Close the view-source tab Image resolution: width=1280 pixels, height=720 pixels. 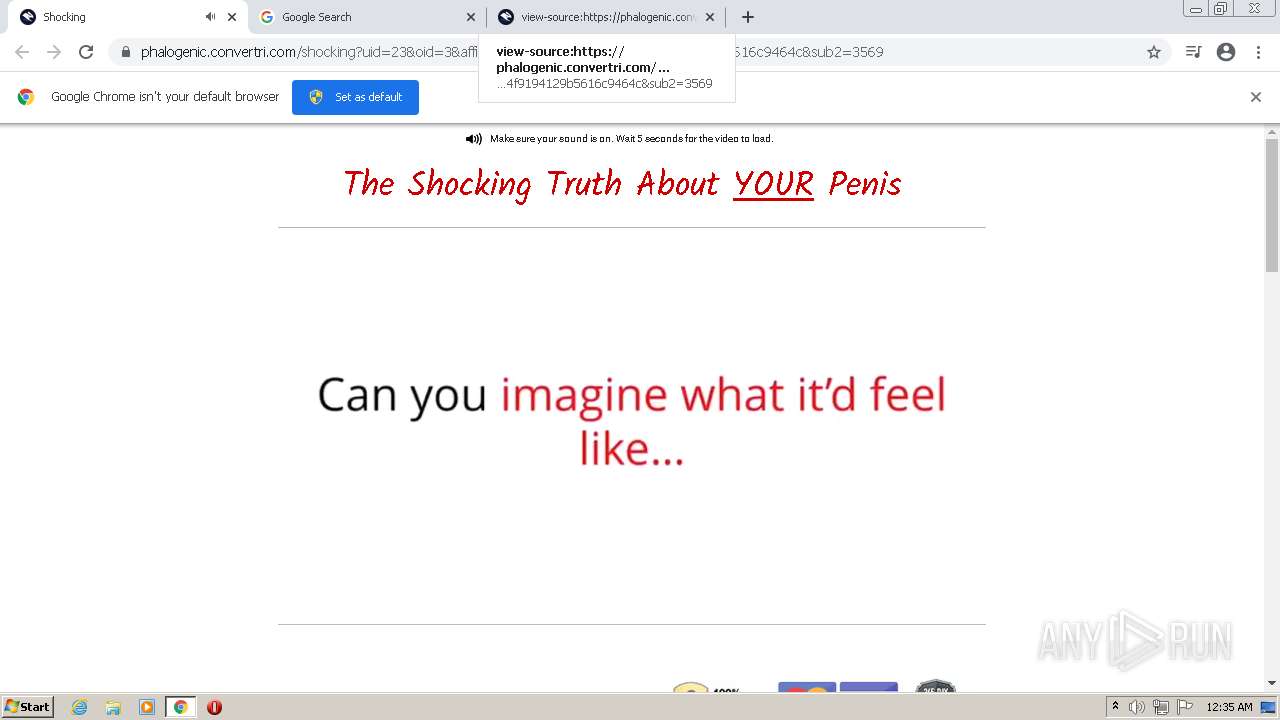pos(710,17)
